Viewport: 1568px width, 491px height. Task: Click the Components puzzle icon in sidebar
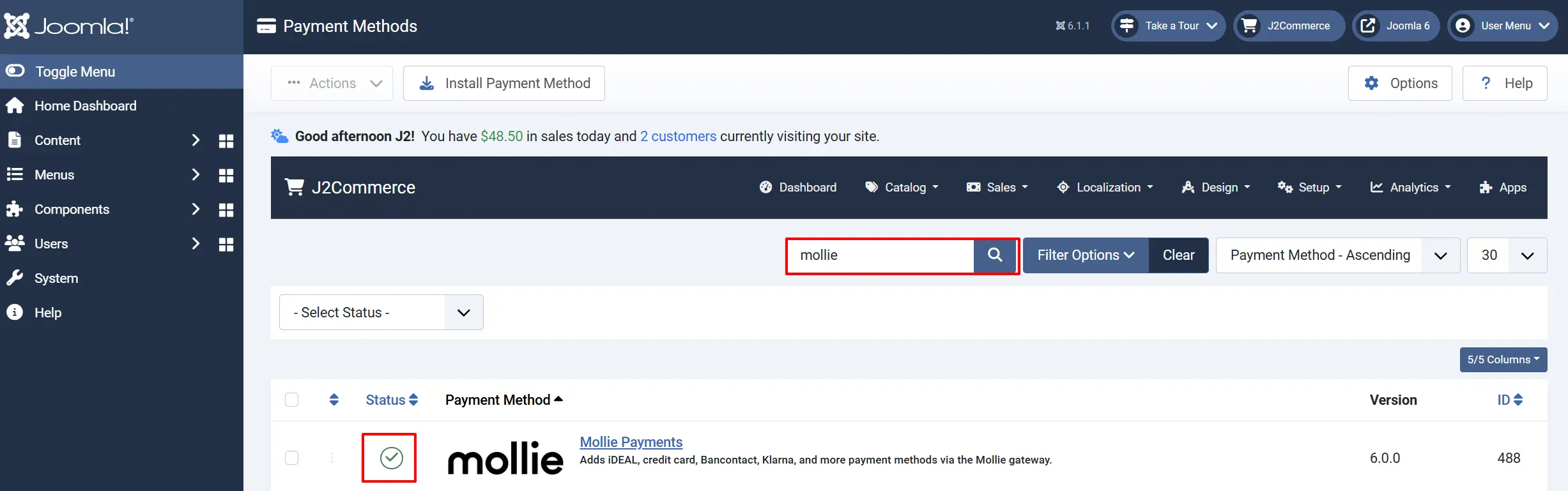click(x=15, y=209)
